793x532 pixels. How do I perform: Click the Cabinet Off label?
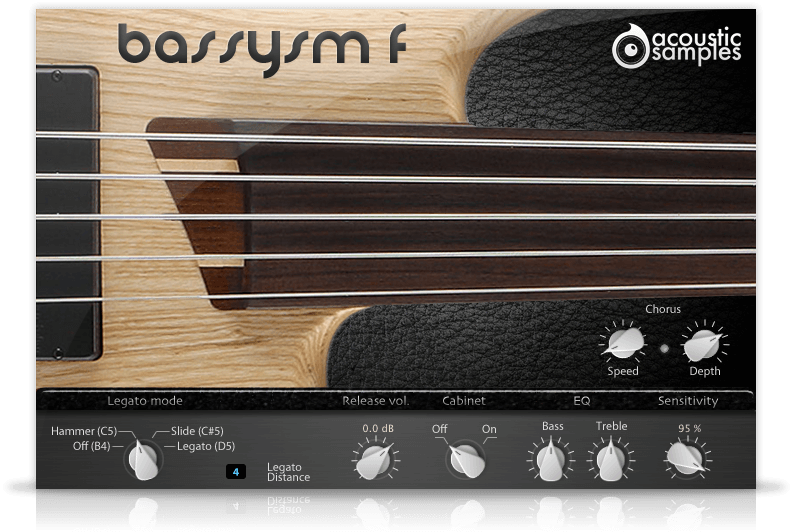439,429
